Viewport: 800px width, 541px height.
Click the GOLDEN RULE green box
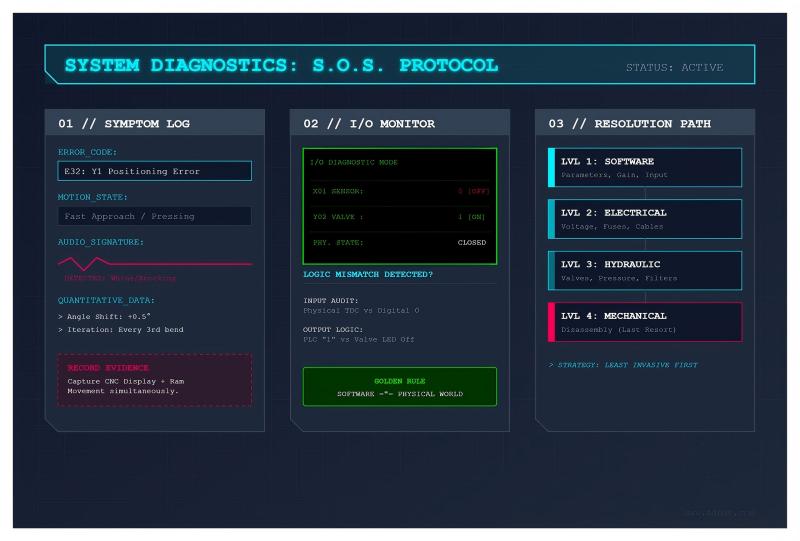tap(399, 387)
